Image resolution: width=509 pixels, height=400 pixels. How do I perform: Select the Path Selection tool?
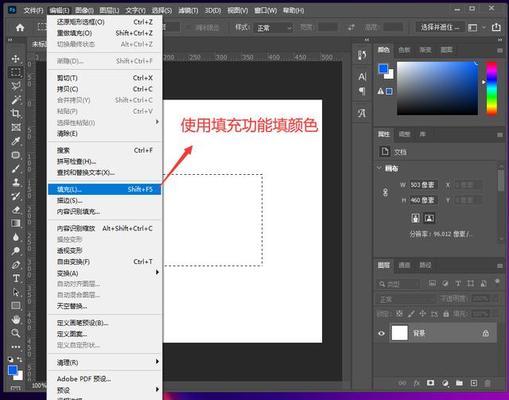click(16, 292)
